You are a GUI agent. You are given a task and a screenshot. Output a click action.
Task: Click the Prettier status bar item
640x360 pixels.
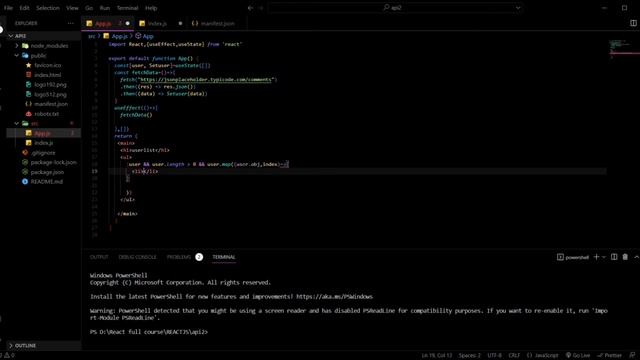tap(609, 356)
